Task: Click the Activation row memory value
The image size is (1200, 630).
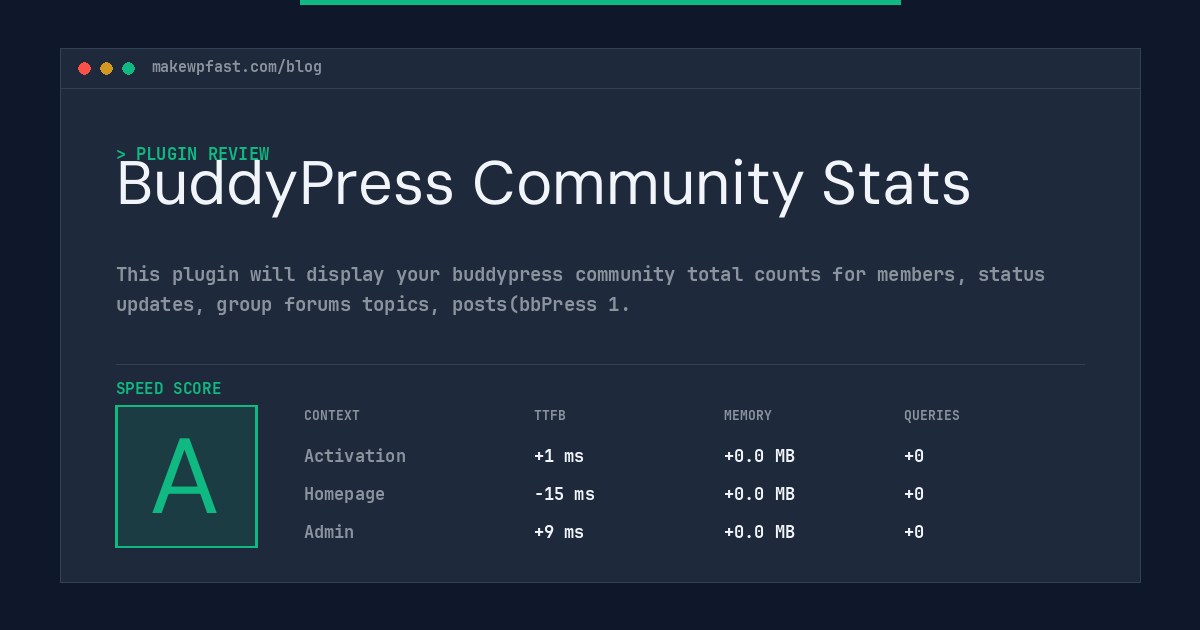Action: coord(759,456)
